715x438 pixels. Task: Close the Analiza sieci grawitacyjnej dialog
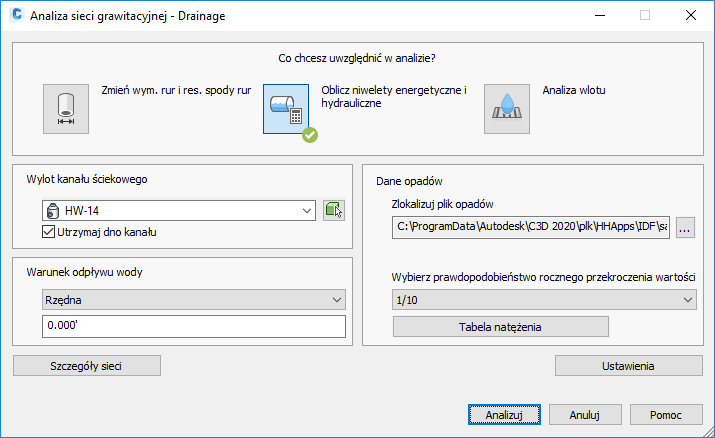[x=691, y=16]
